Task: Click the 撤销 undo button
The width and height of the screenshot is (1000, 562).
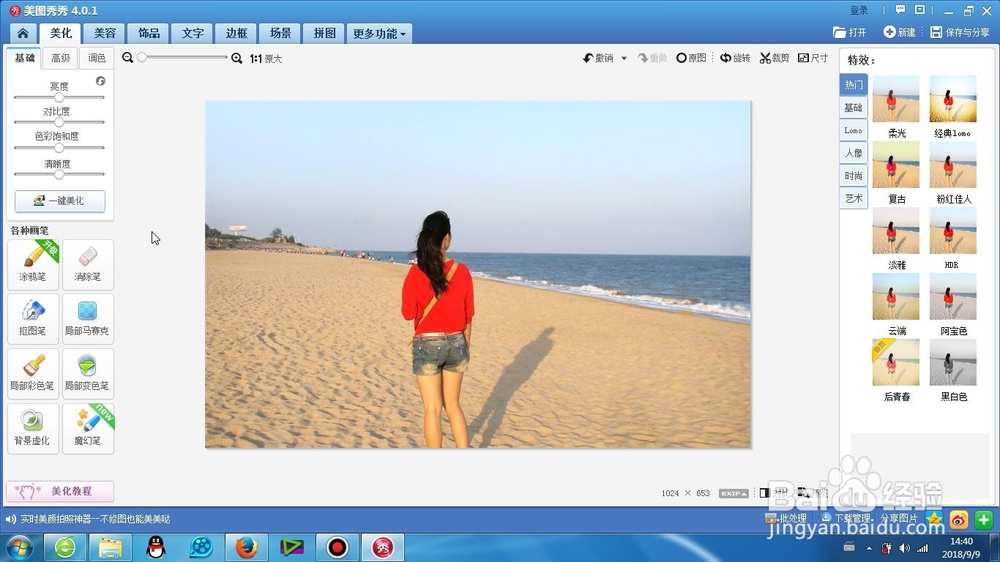Action: pyautogui.click(x=598, y=58)
